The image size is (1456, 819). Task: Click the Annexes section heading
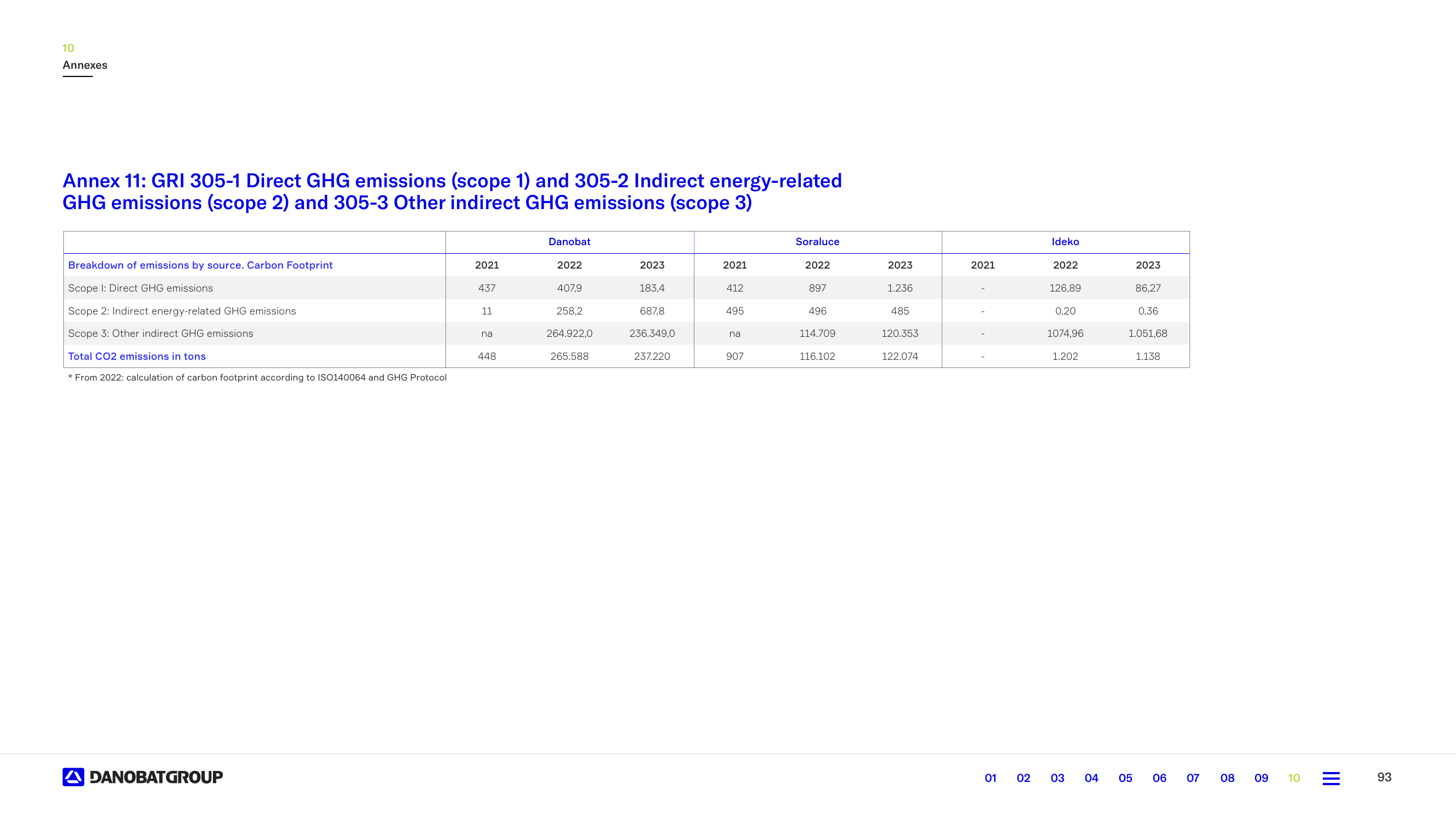(85, 65)
